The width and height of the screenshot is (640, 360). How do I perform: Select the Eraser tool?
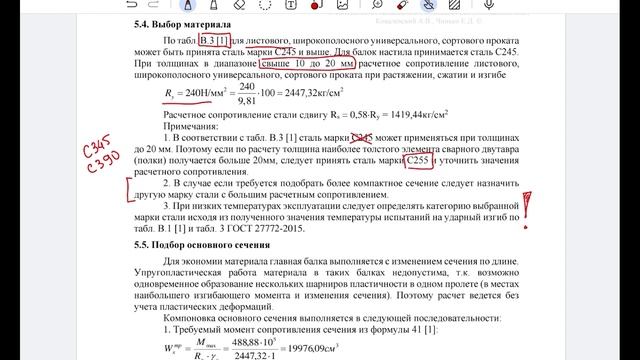click(240, 4)
